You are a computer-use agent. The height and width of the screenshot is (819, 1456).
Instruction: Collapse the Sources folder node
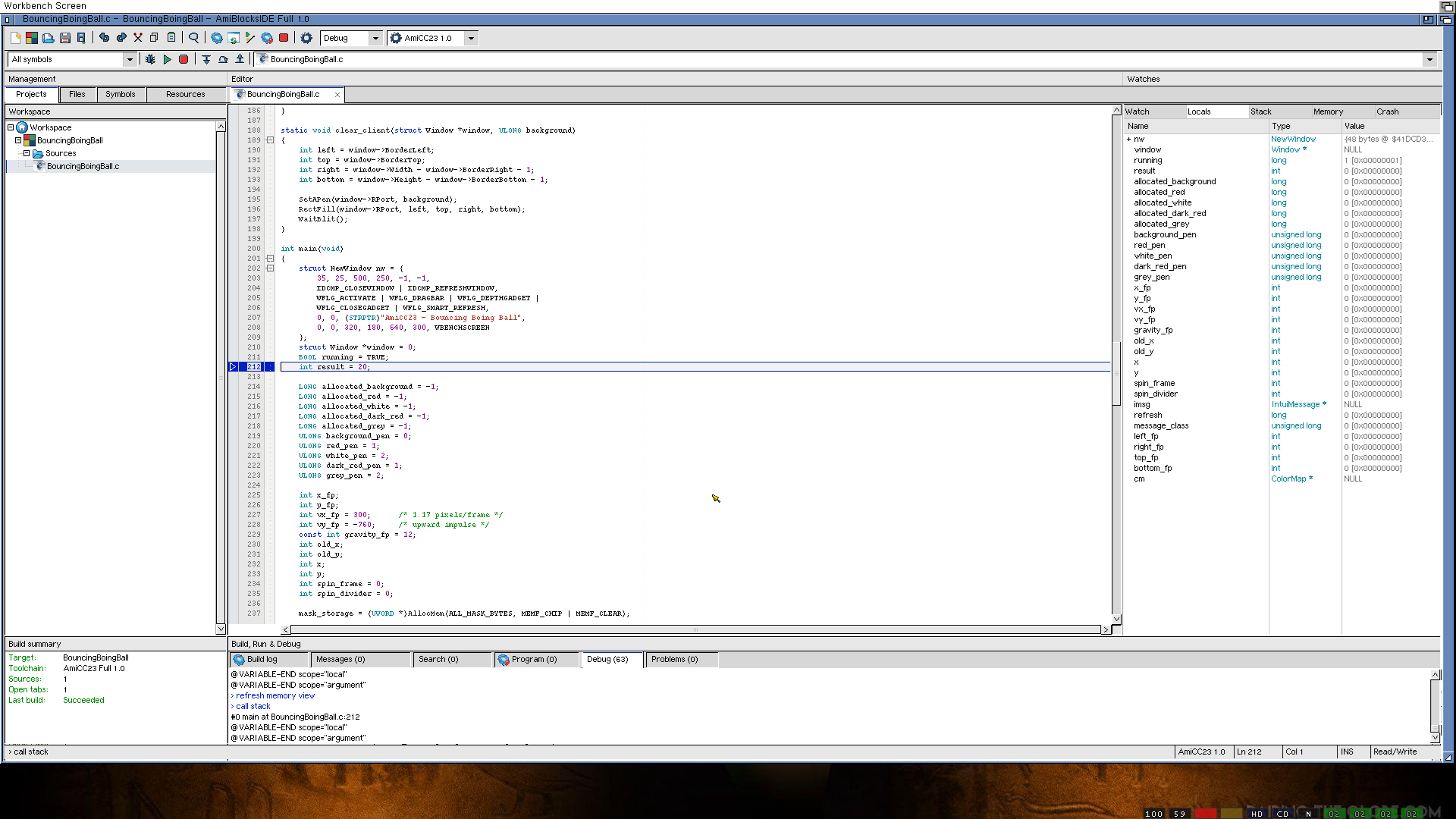pyautogui.click(x=27, y=153)
